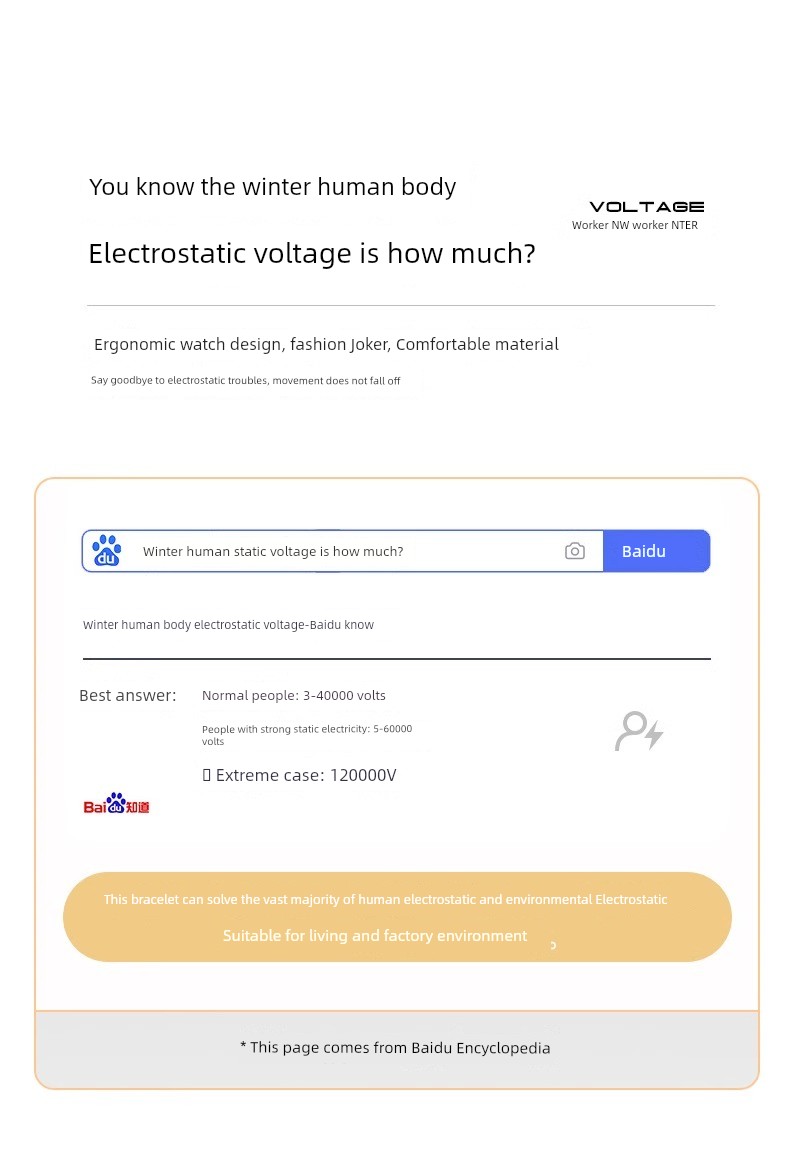Click 'Suitable for living and factory environment' text

375,936
